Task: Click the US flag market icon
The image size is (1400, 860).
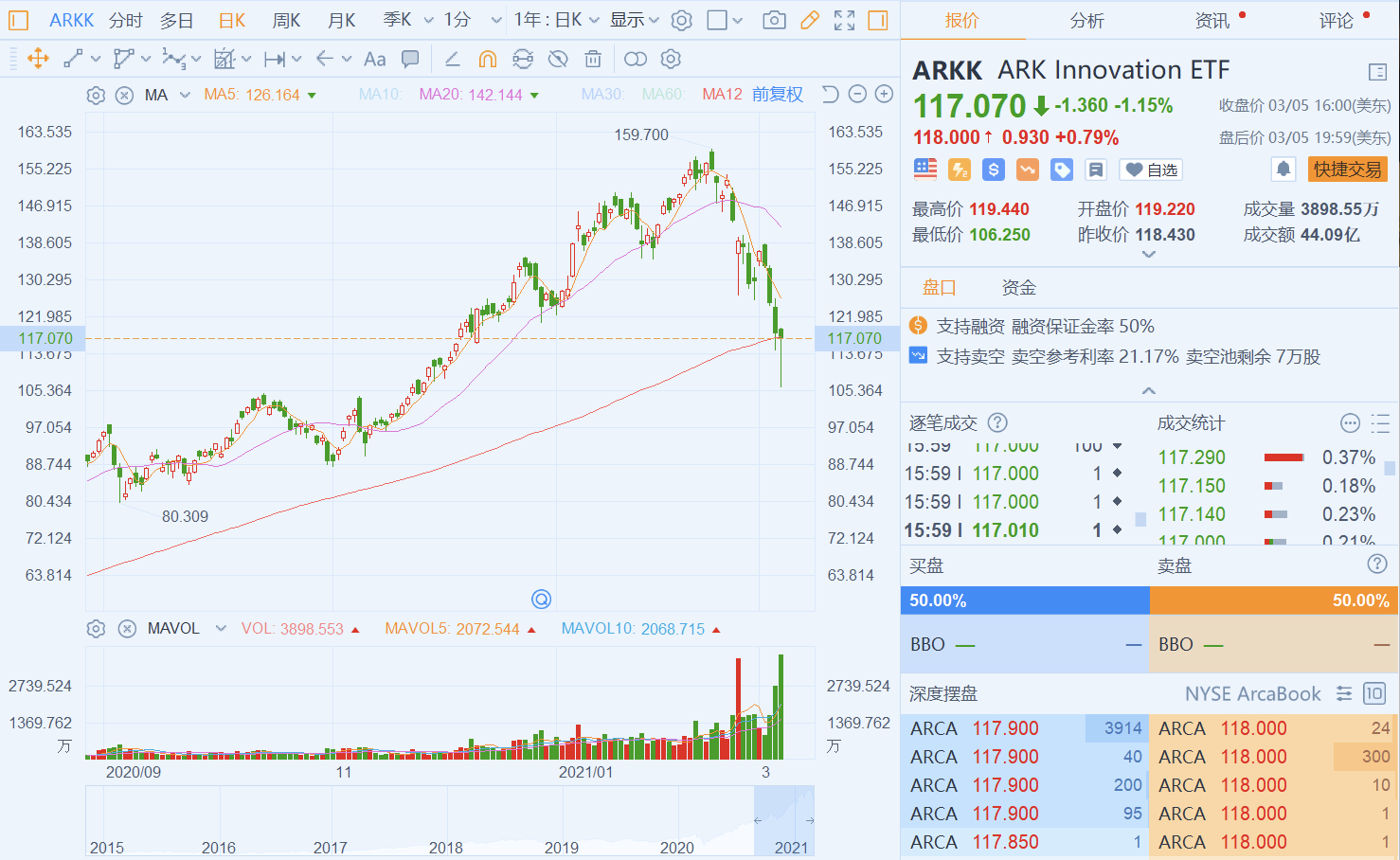Action: tap(925, 170)
